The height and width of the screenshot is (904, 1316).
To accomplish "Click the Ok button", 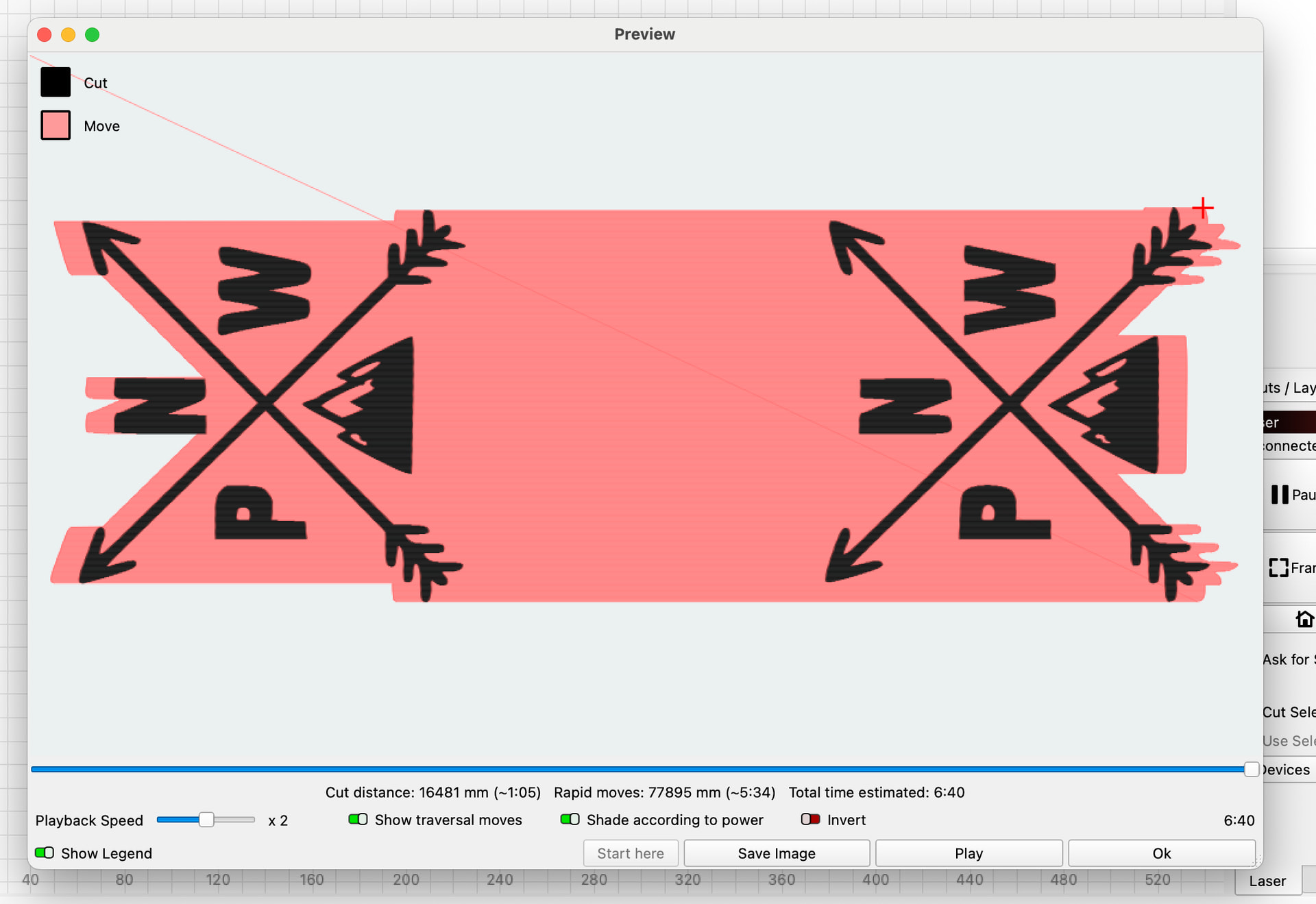I will pos(1161,853).
